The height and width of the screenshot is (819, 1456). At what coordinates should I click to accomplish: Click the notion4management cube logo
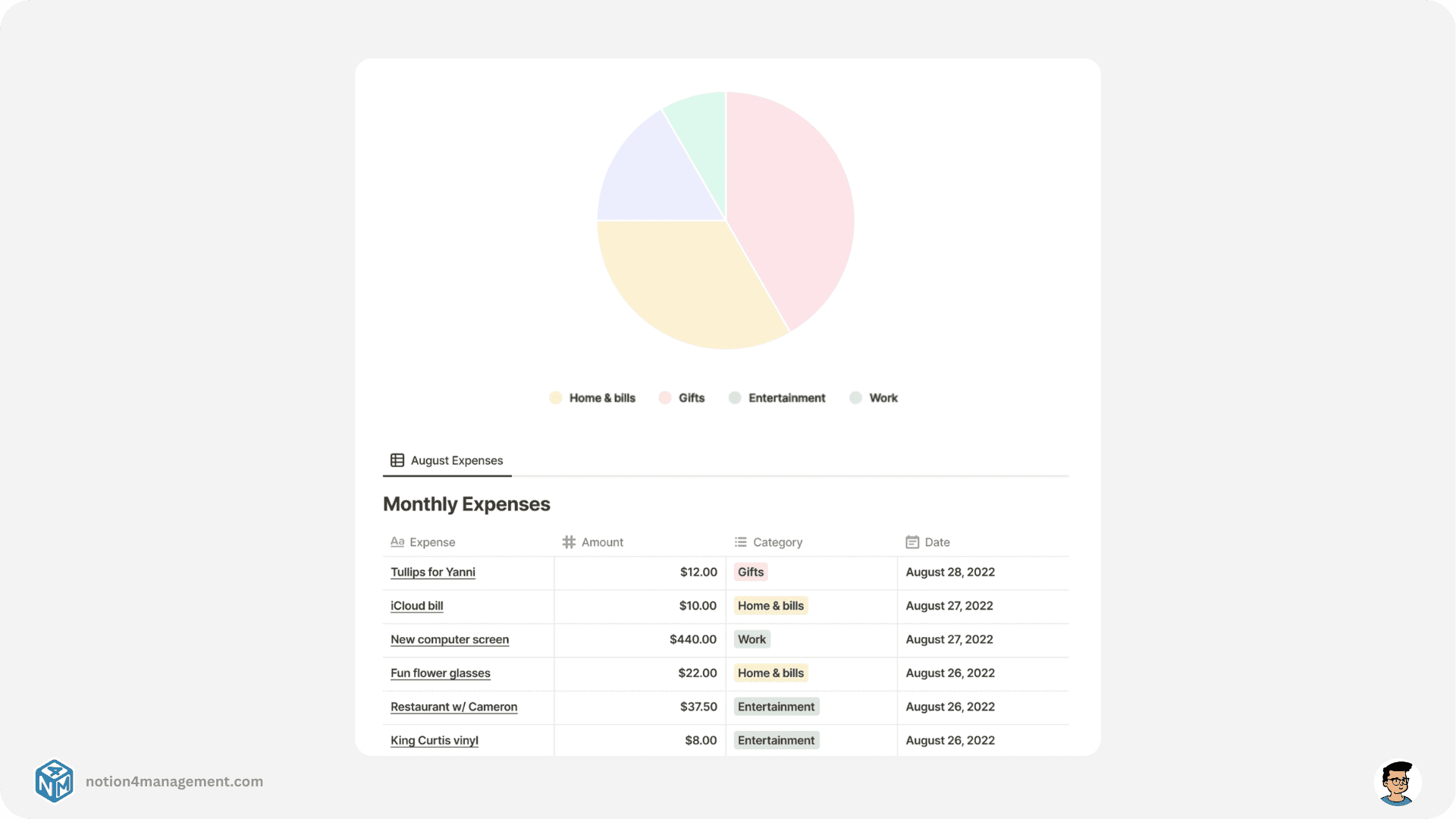pos(53,781)
